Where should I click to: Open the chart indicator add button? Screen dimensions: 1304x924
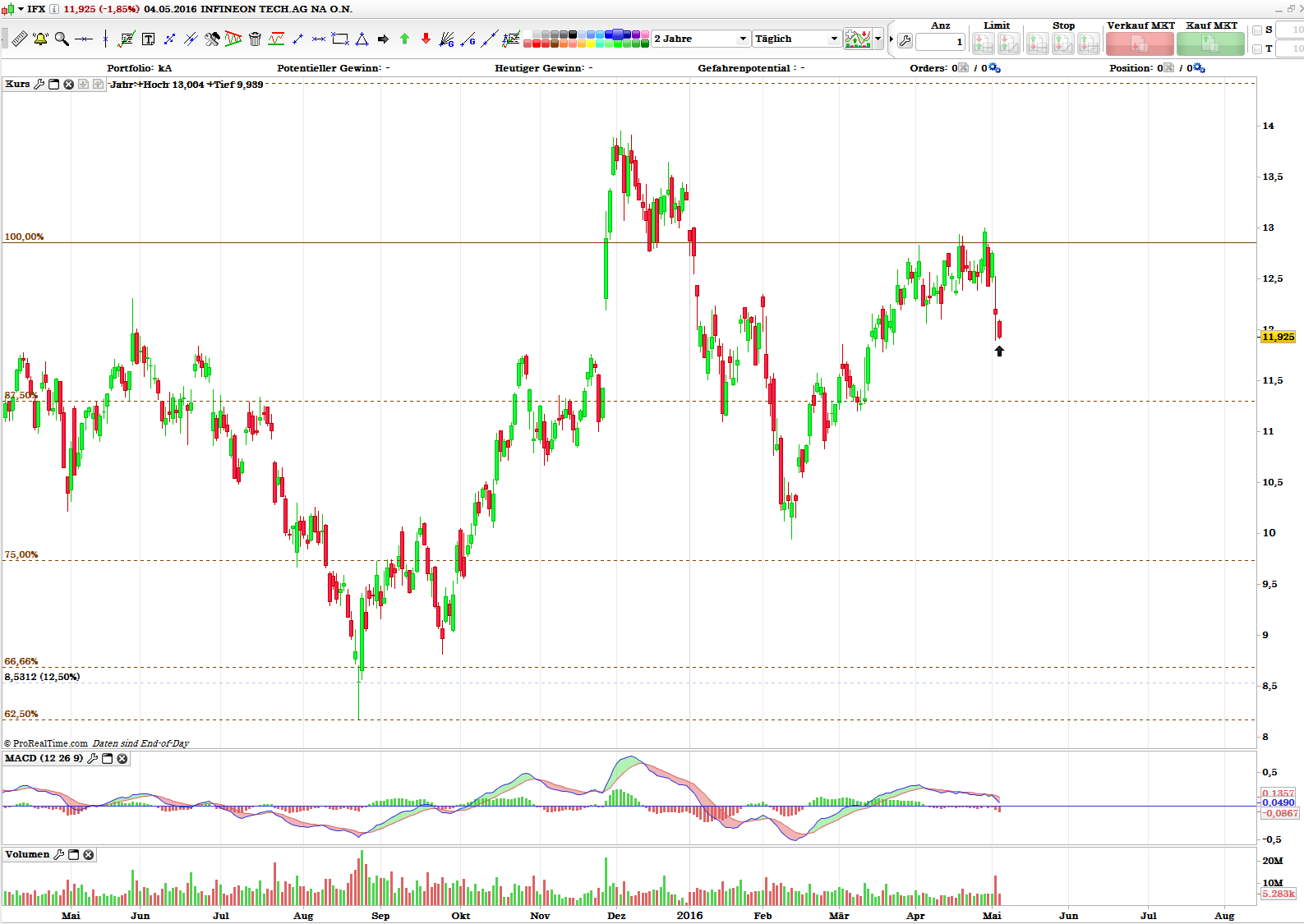tap(858, 39)
